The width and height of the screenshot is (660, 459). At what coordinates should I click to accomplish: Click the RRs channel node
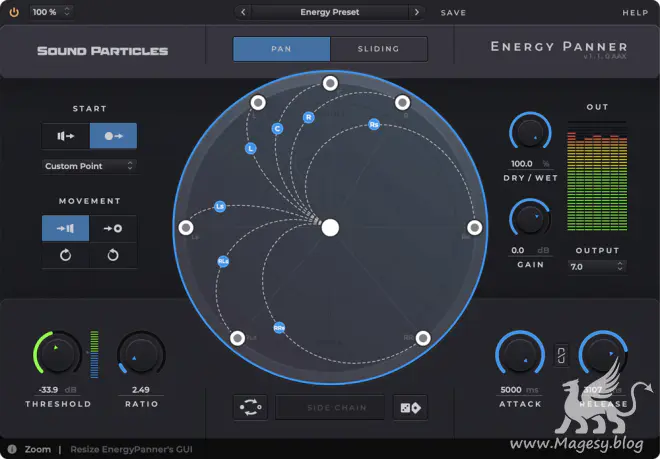[279, 328]
